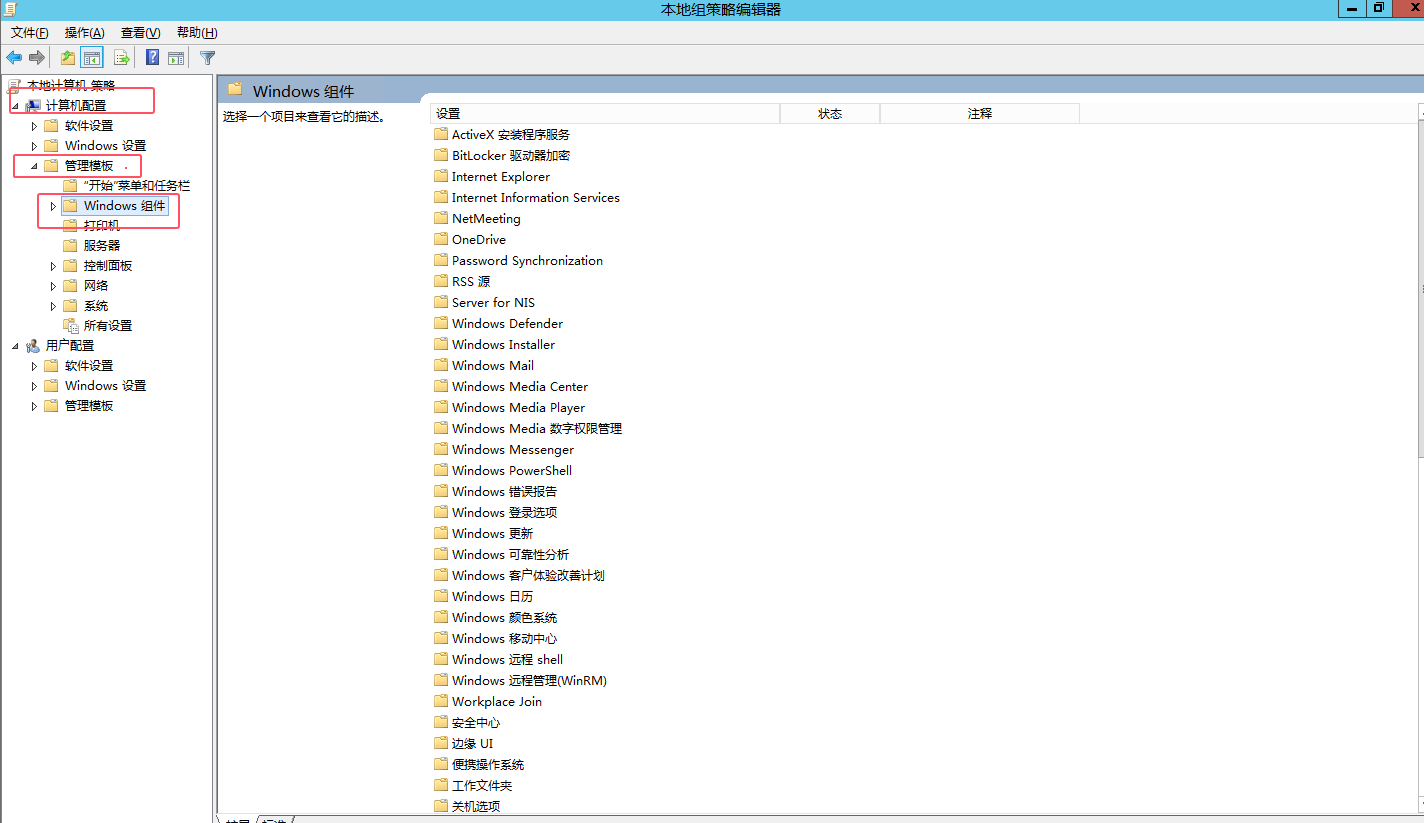
Task: Click the forward navigation arrow icon
Action: point(37,57)
